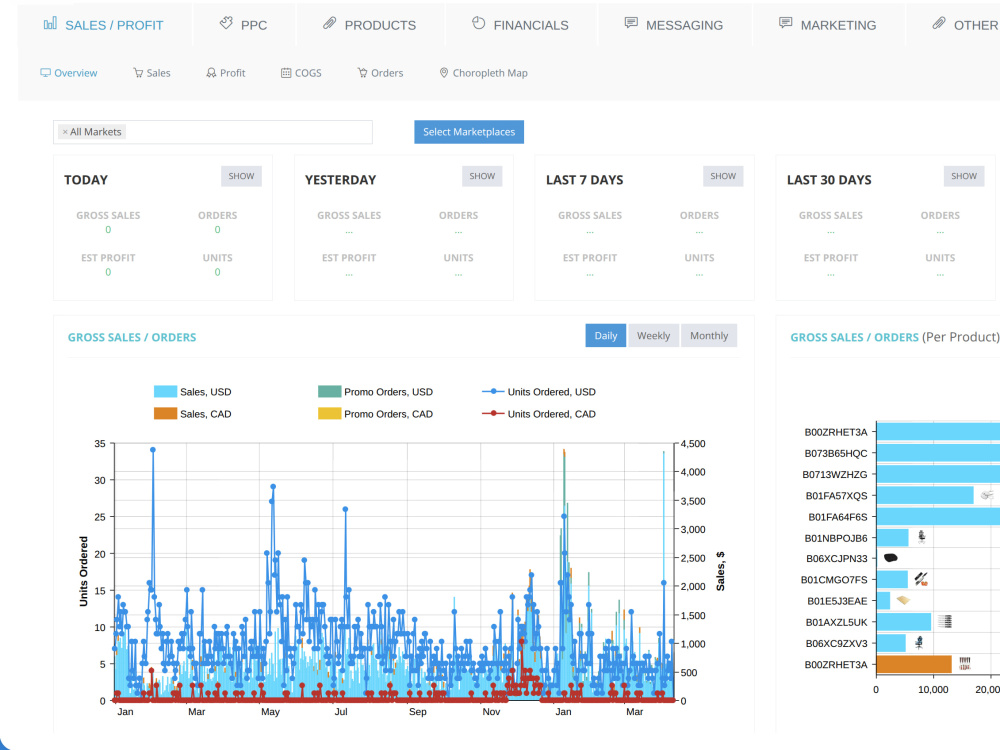The height and width of the screenshot is (750, 1000).
Task: Toggle Units Ordered, CAD legend marker
Action: pos(493,413)
